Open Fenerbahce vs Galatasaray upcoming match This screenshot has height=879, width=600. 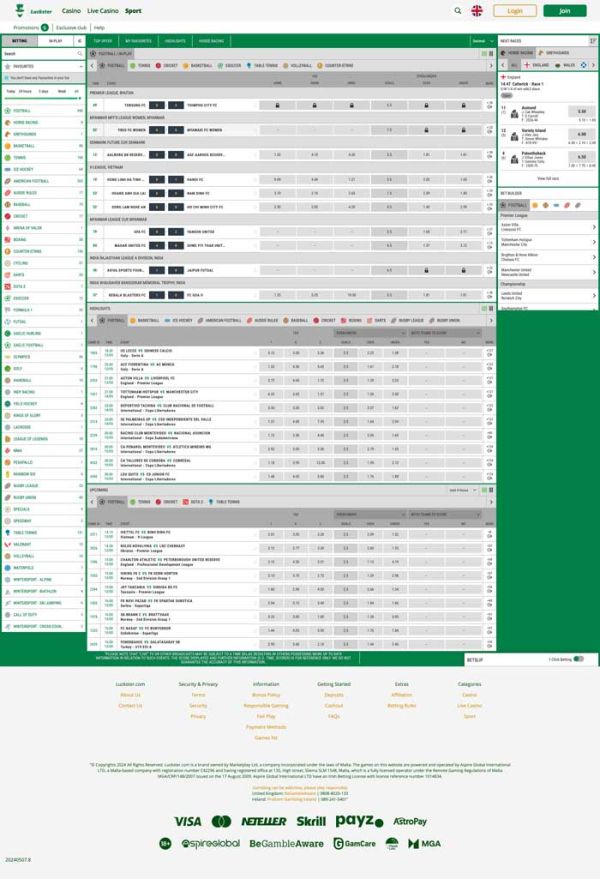pos(150,644)
